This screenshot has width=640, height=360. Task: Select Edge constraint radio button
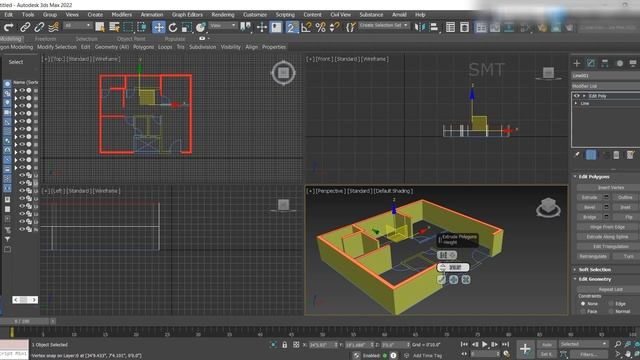click(x=611, y=304)
